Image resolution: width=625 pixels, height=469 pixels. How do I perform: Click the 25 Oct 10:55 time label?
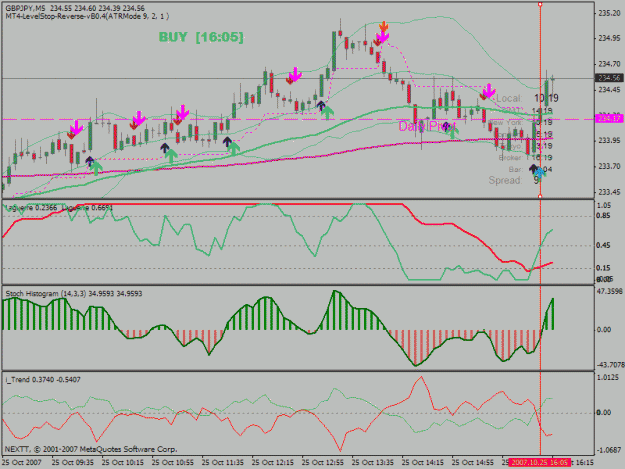click(173, 463)
